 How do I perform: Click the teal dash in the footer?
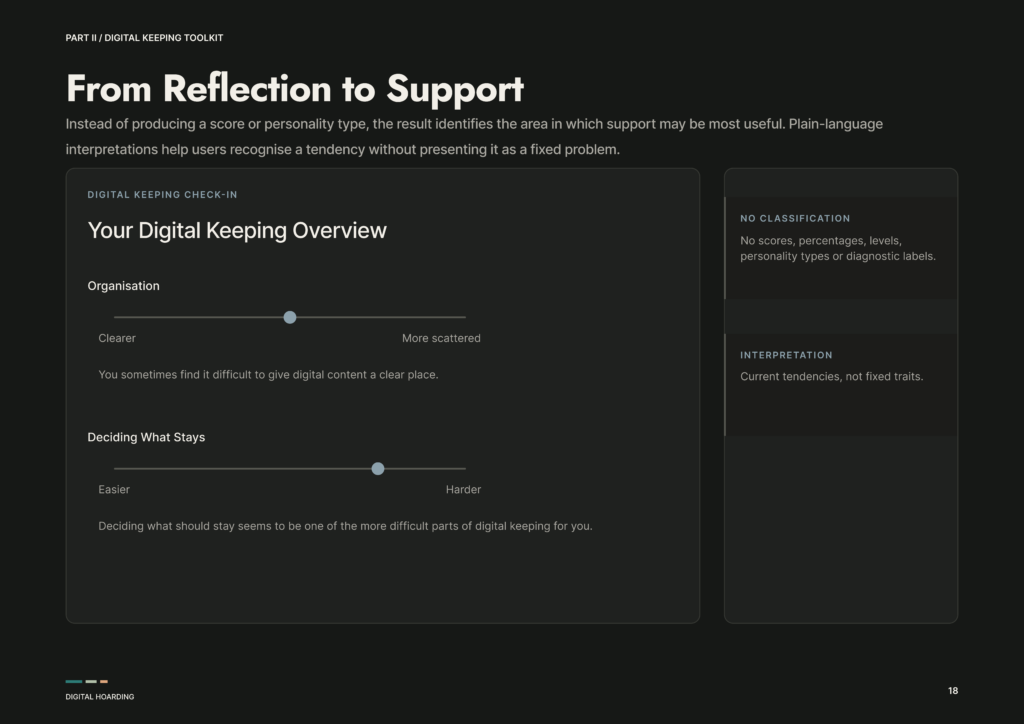[74, 682]
